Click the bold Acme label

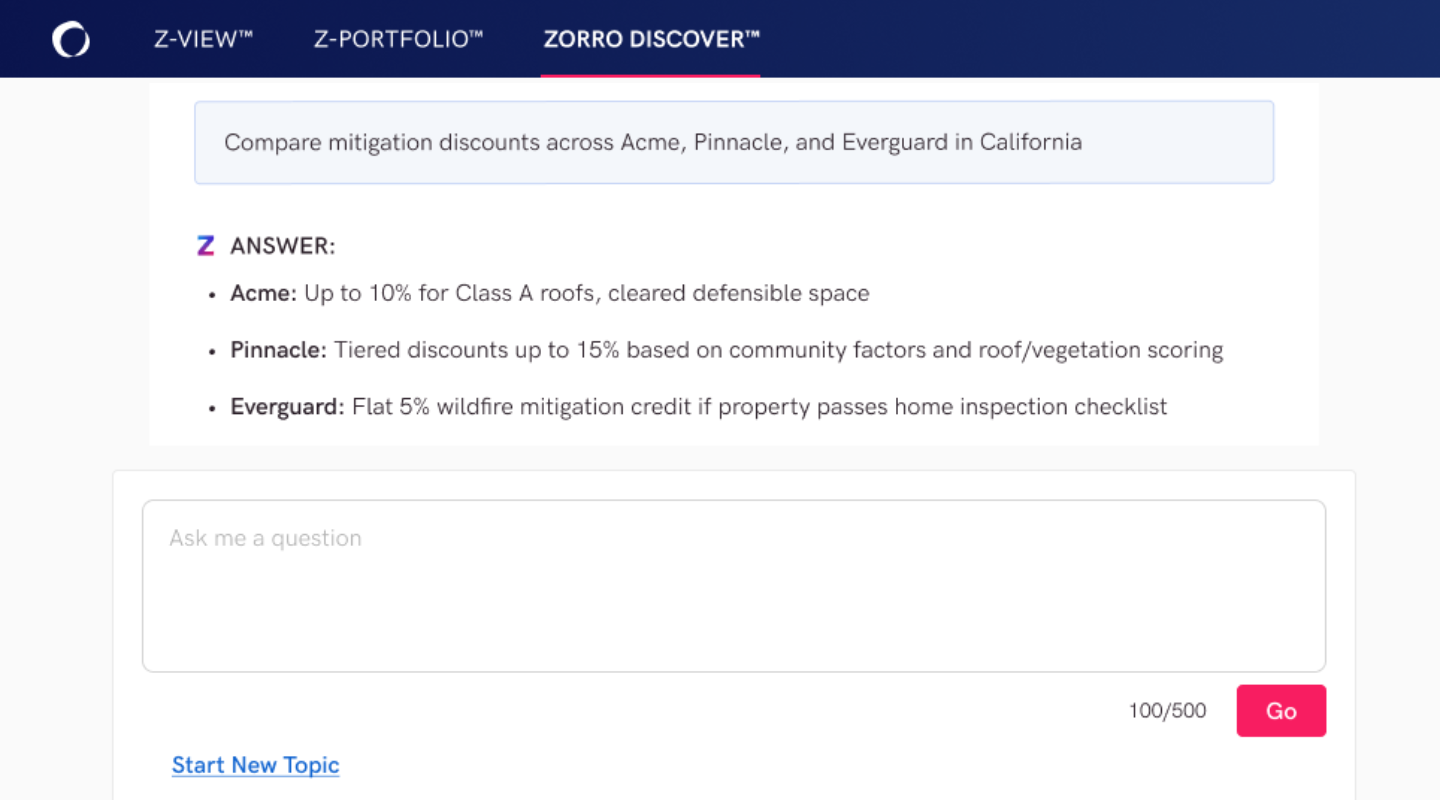[x=264, y=293]
